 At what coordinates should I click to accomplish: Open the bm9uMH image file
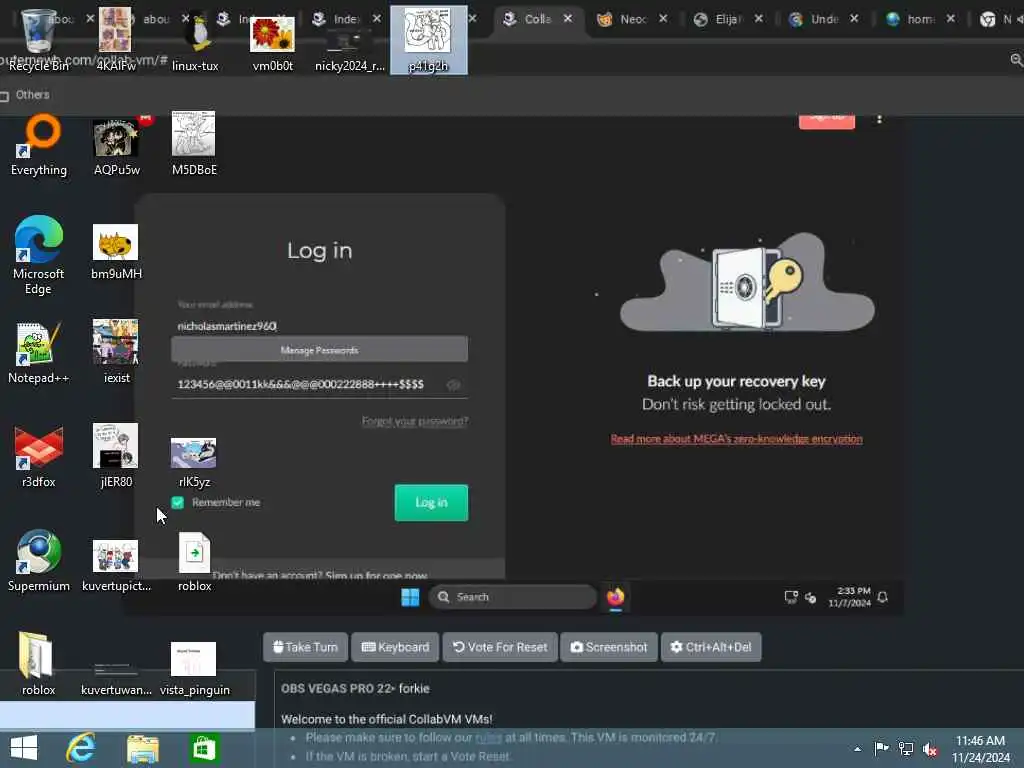point(116,252)
